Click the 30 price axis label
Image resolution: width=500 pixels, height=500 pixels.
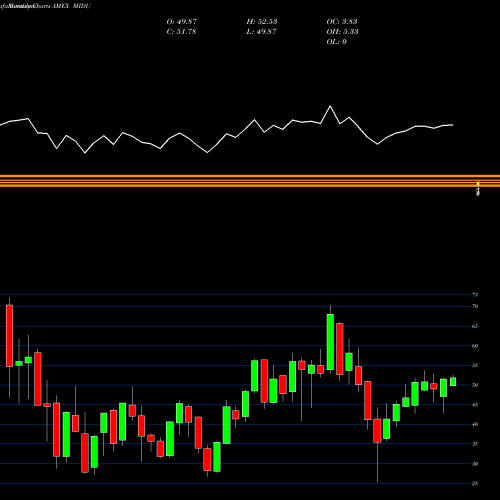tap(475, 464)
